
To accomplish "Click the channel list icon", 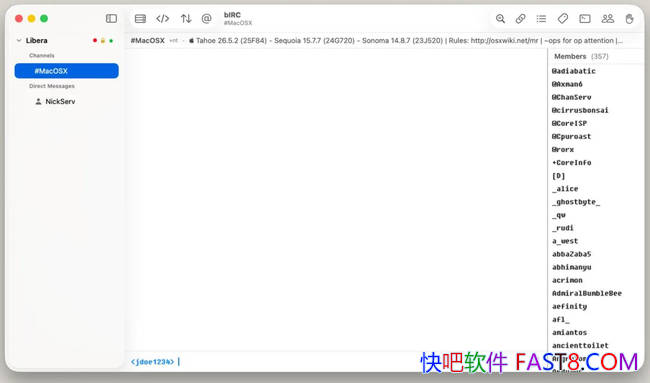I will coord(541,19).
